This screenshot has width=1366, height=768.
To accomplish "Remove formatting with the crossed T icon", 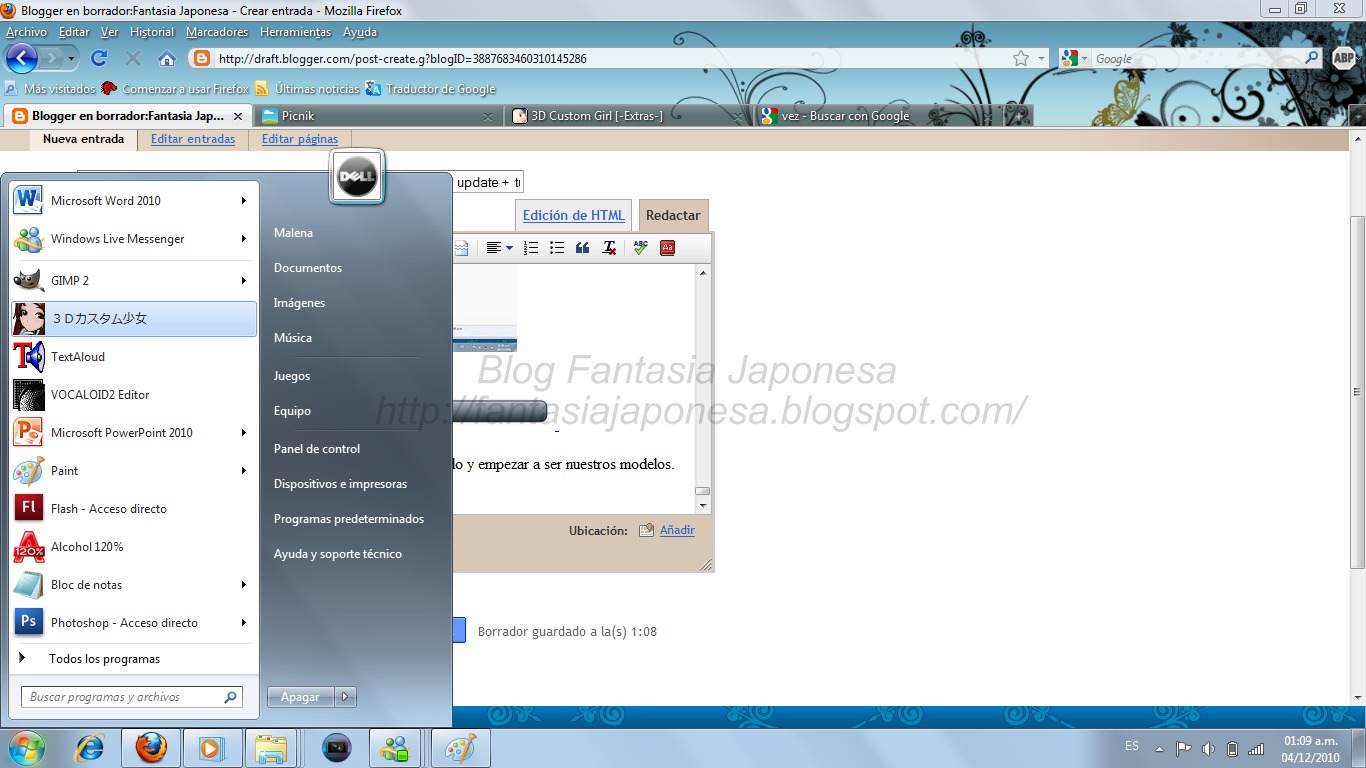I will 609,248.
